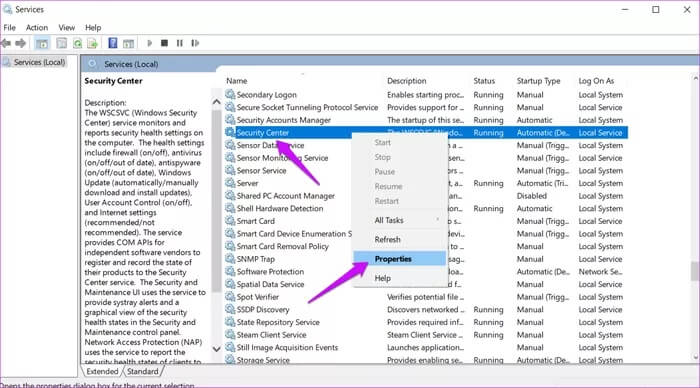Toggle the Show/Hide Console Tree icon
The height and width of the screenshot is (388, 700).
42,43
